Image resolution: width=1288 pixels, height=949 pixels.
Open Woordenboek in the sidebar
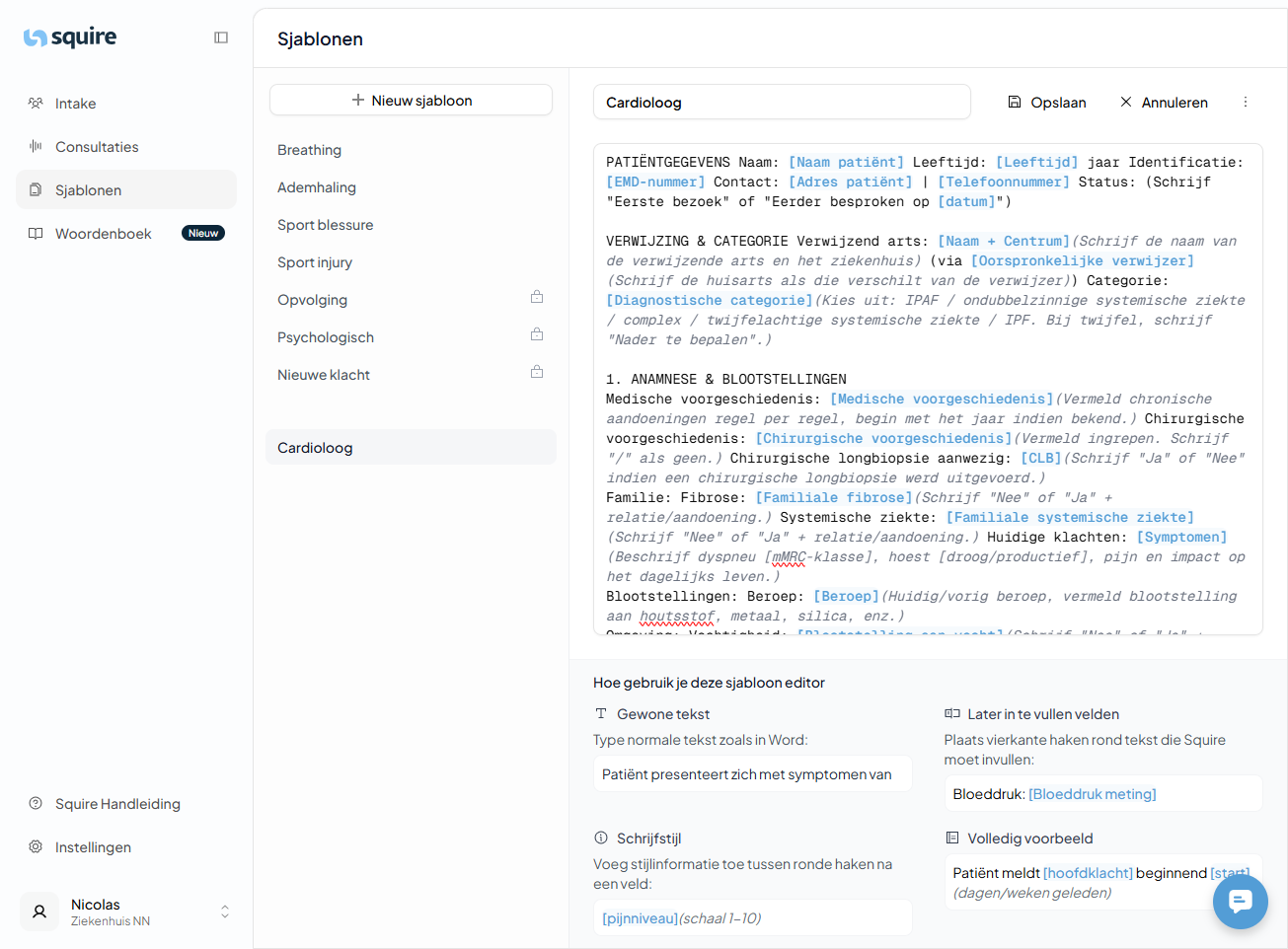(126, 234)
